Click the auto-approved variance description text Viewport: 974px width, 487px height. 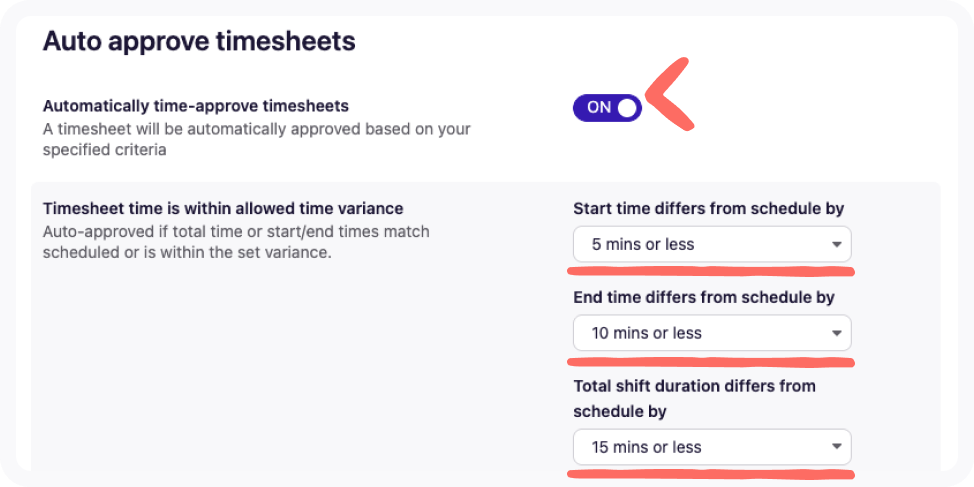[236, 241]
